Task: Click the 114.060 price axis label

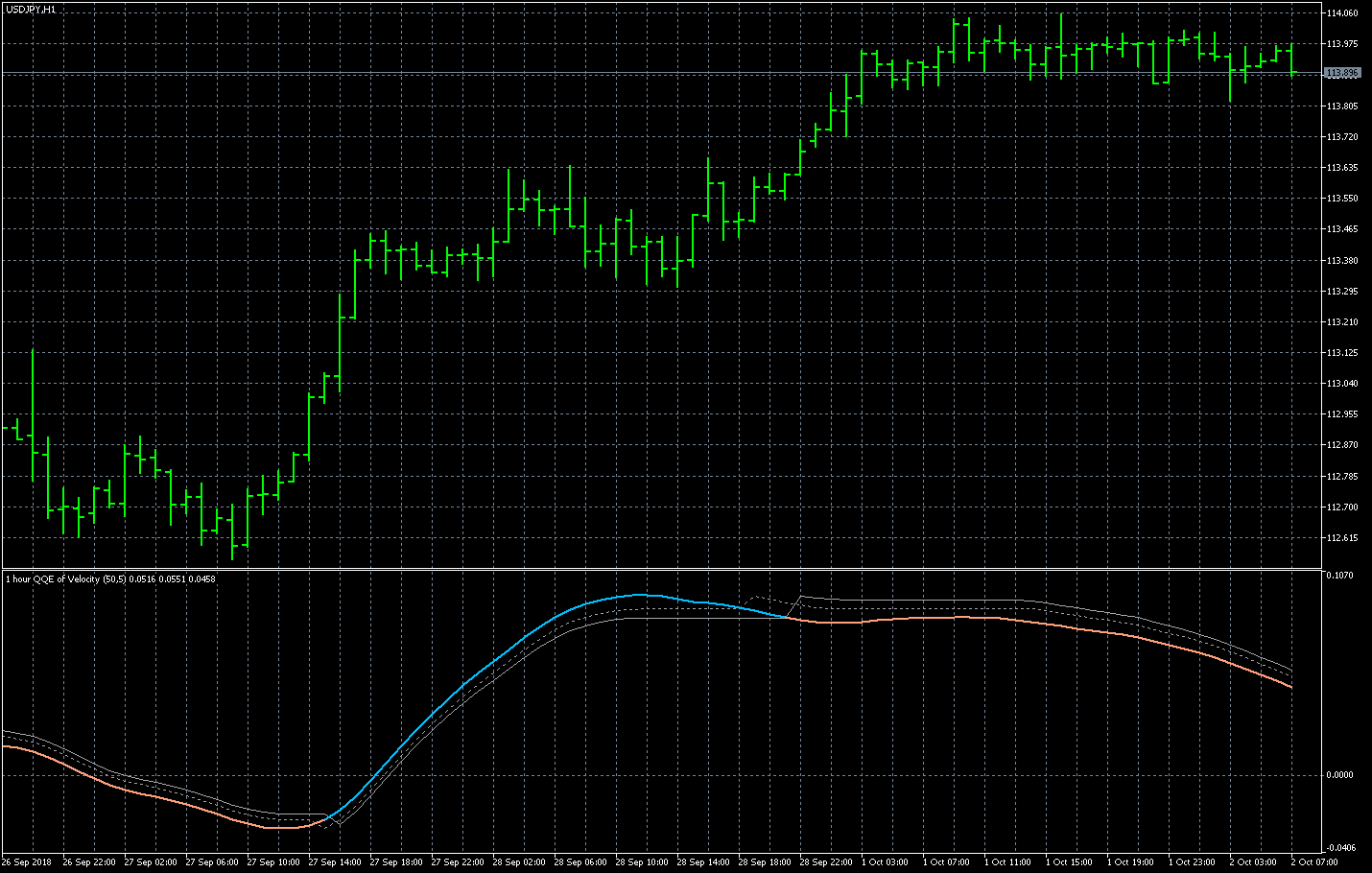Action: coord(1342,13)
